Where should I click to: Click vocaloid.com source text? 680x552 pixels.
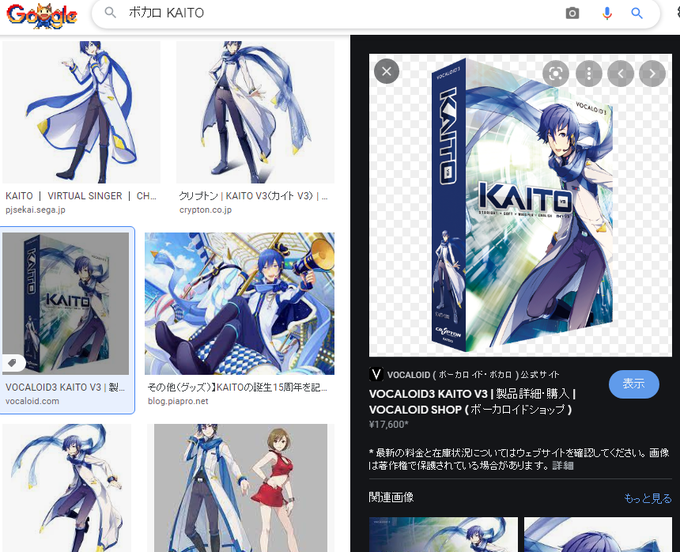[32, 401]
